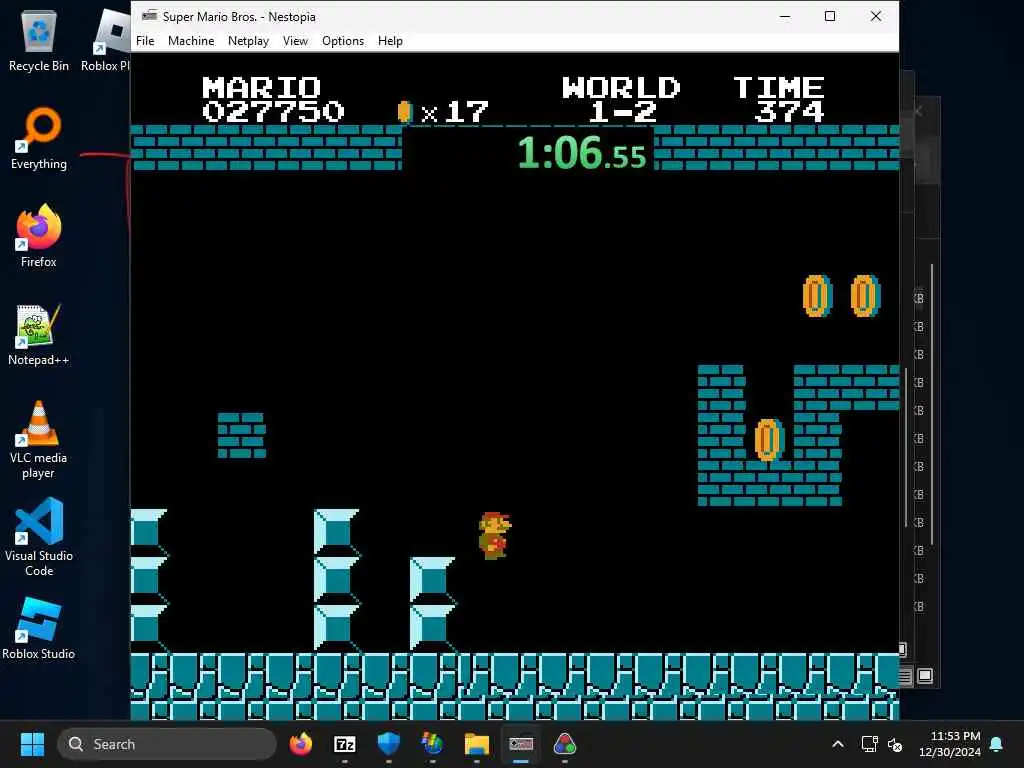
Task: Click the TIME 374 counter
Action: tap(779, 99)
